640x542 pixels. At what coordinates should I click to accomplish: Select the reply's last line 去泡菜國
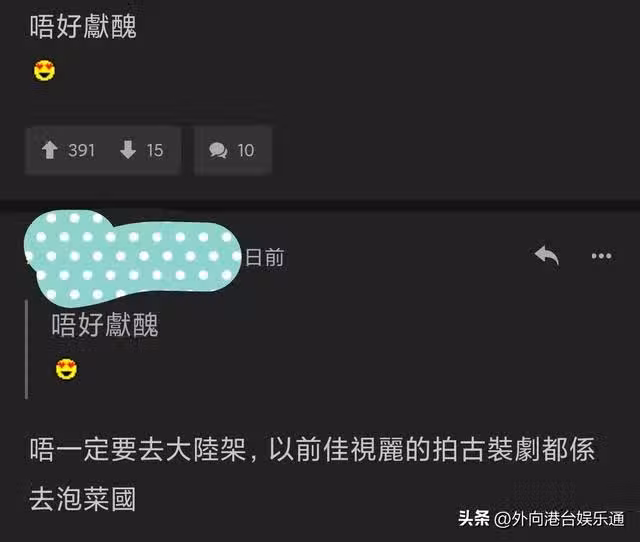point(82,499)
